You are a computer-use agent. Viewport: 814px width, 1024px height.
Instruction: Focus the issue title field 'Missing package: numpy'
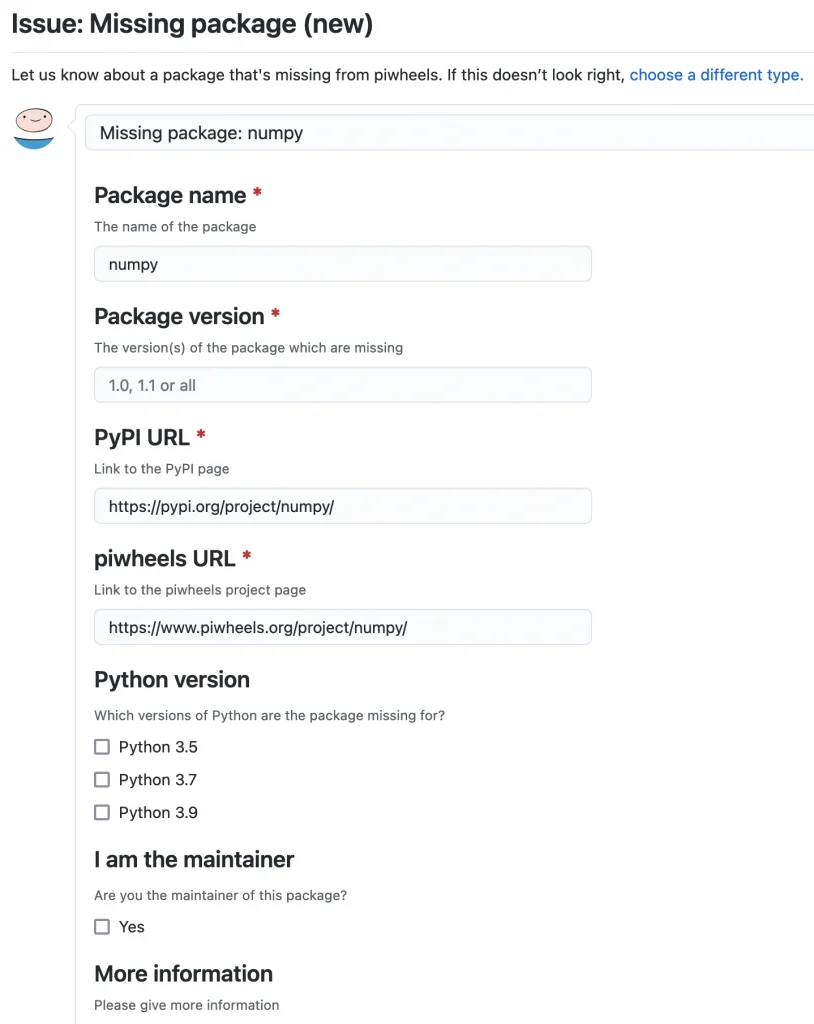[x=449, y=133]
